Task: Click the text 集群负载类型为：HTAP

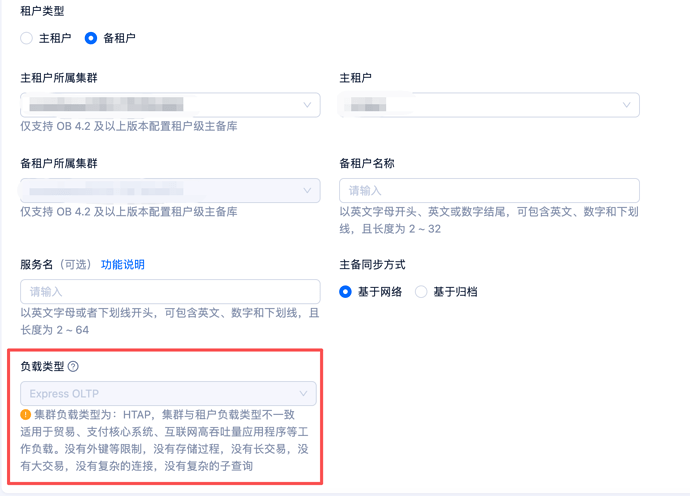Action: coord(92,415)
